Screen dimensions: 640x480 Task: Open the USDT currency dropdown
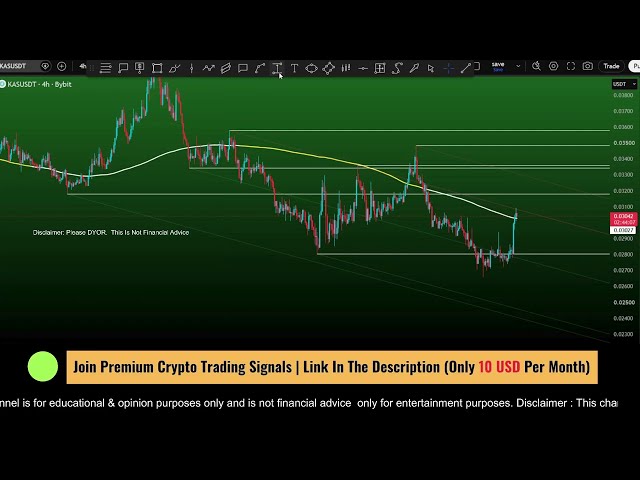(x=624, y=84)
